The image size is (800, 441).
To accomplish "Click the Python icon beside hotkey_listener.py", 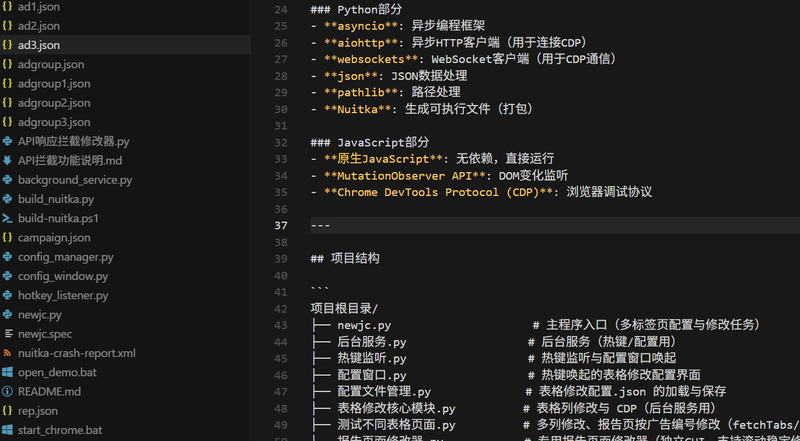I will (7, 296).
